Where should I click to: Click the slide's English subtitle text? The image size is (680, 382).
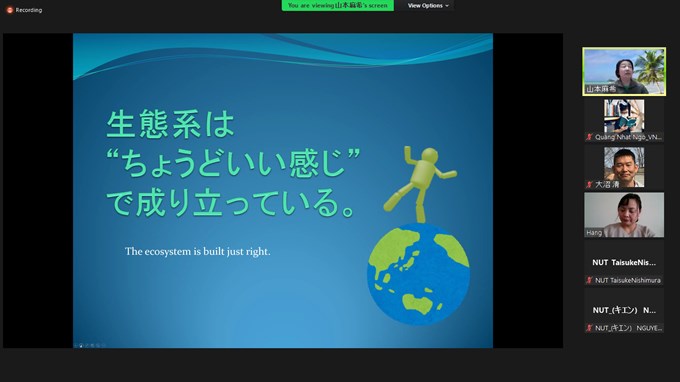click(198, 251)
